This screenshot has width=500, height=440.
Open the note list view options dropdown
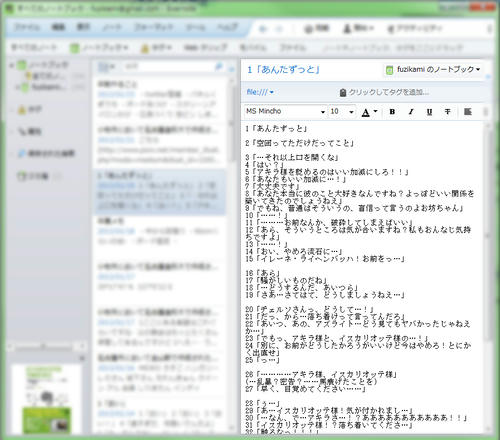click(x=107, y=67)
